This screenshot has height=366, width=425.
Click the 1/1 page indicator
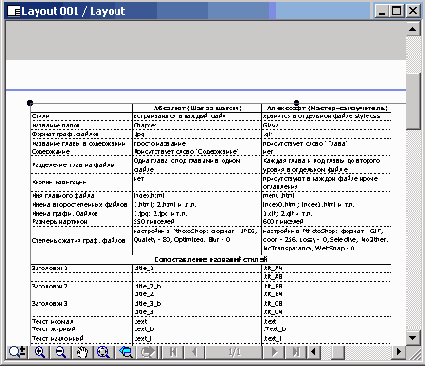[235, 352]
